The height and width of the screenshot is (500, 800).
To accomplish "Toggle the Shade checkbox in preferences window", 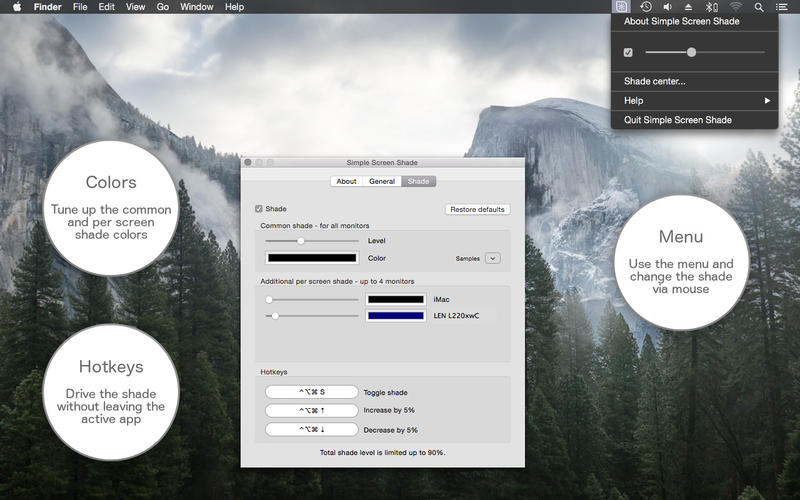I will point(259,209).
